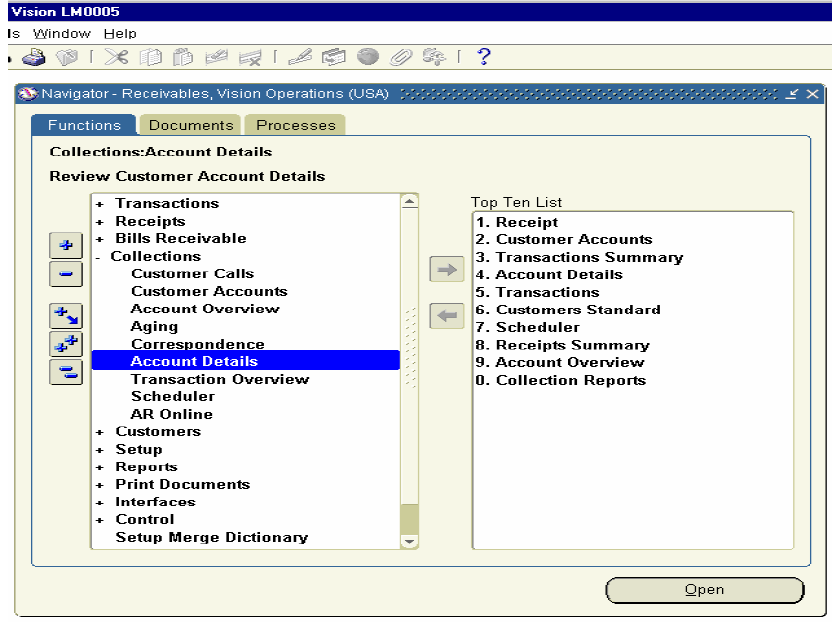Select the Correspondence function

point(198,344)
